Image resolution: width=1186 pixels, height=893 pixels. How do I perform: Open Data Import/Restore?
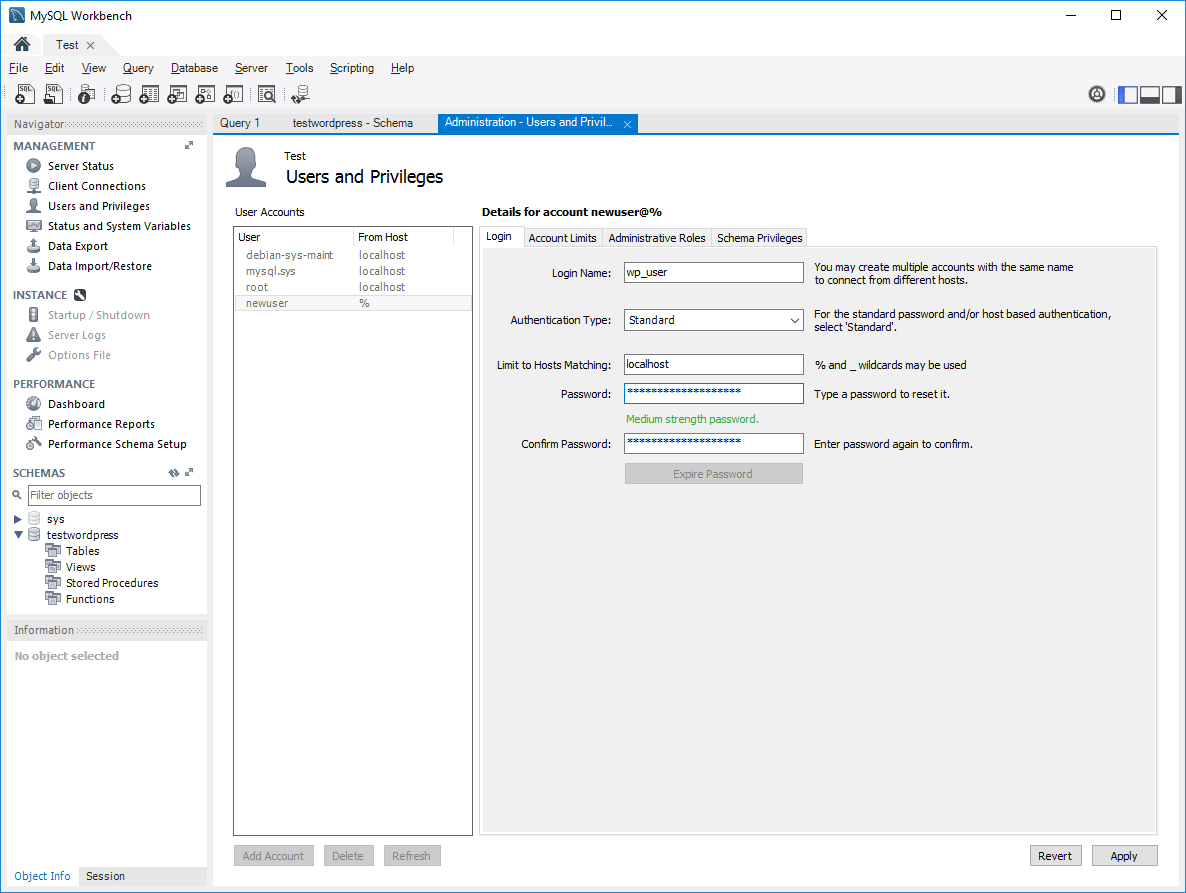pyautogui.click(x=99, y=266)
